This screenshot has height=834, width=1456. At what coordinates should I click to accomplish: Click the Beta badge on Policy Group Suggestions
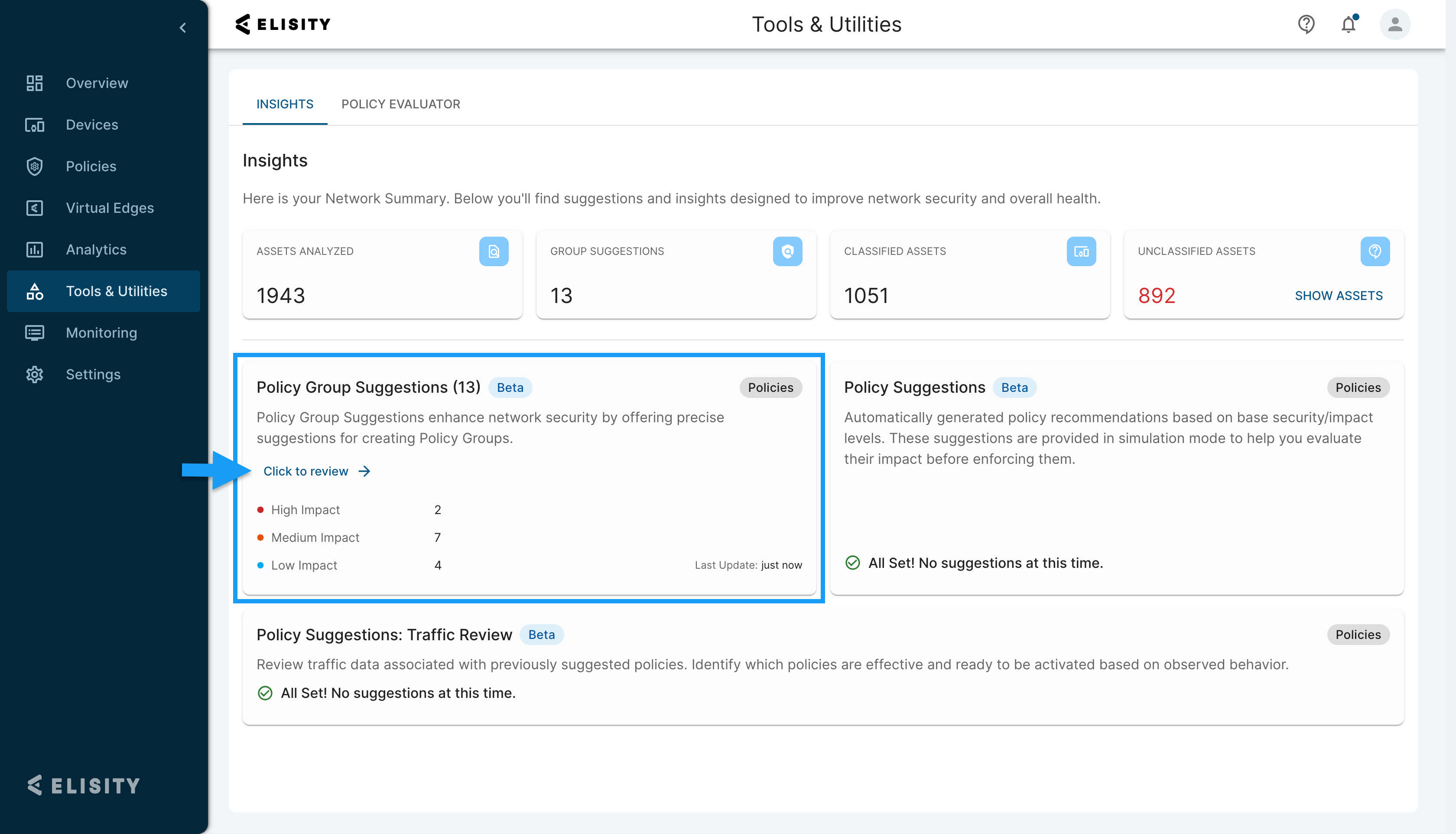510,388
